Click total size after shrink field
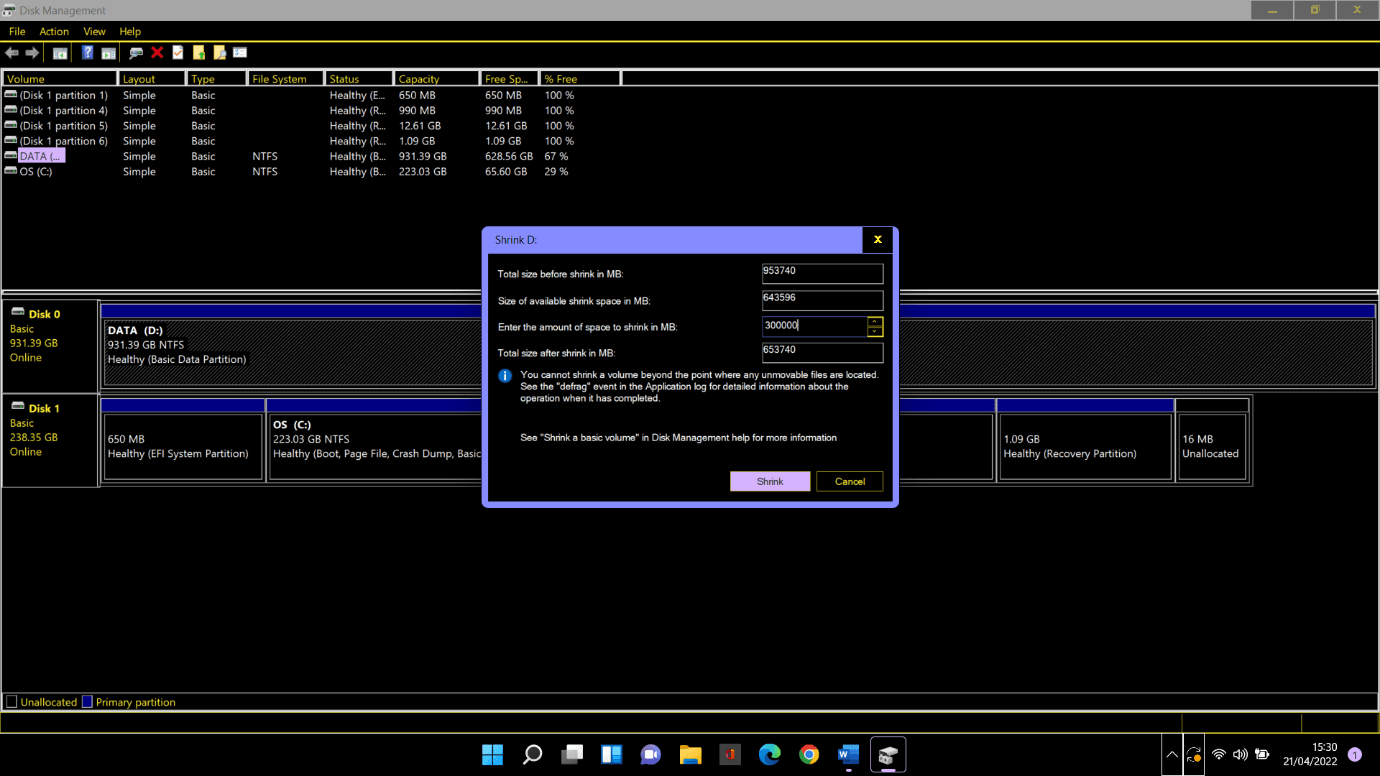 (822, 352)
